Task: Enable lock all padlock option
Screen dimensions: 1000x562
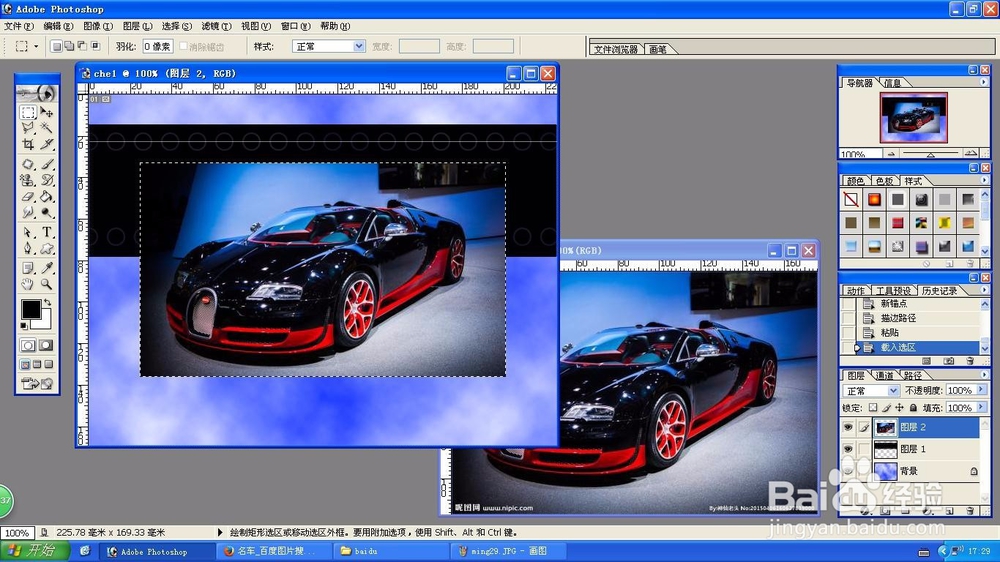Action: coord(913,408)
